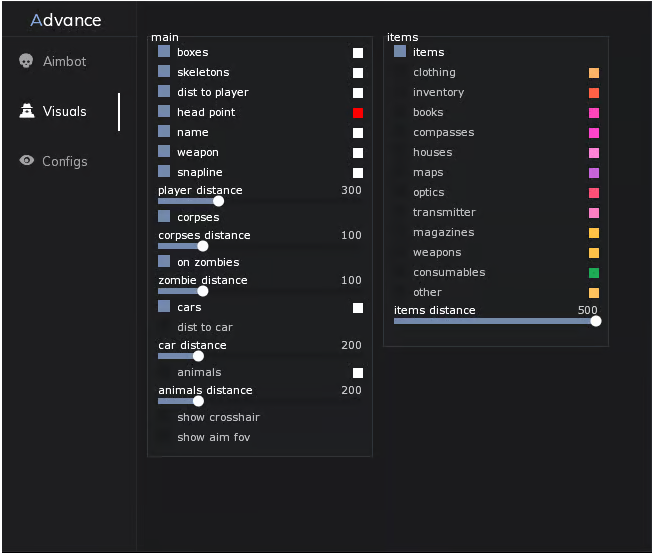Click the skull icon beside Aimbot
Image resolution: width=654 pixels, height=555 pixels.
click(26, 61)
